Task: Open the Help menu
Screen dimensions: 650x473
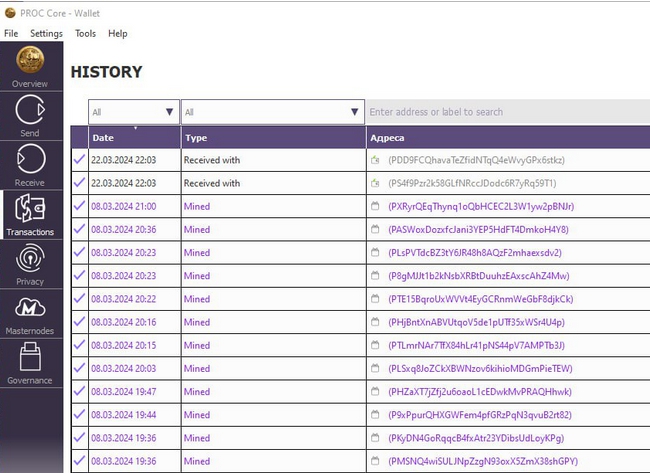Action: [118, 33]
